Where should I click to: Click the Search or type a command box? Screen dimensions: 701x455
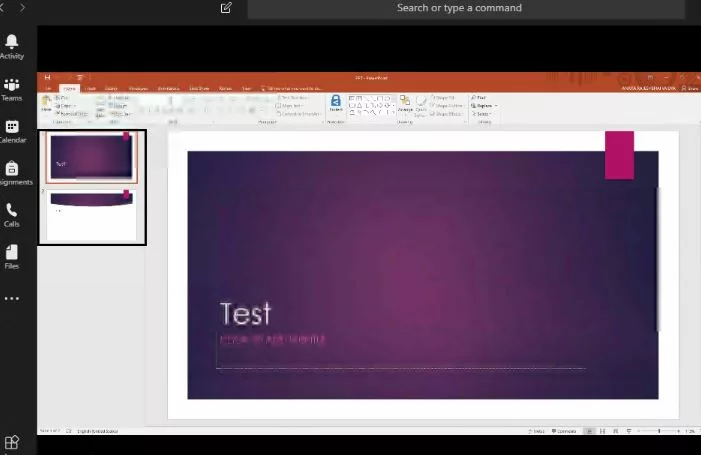[x=466, y=8]
